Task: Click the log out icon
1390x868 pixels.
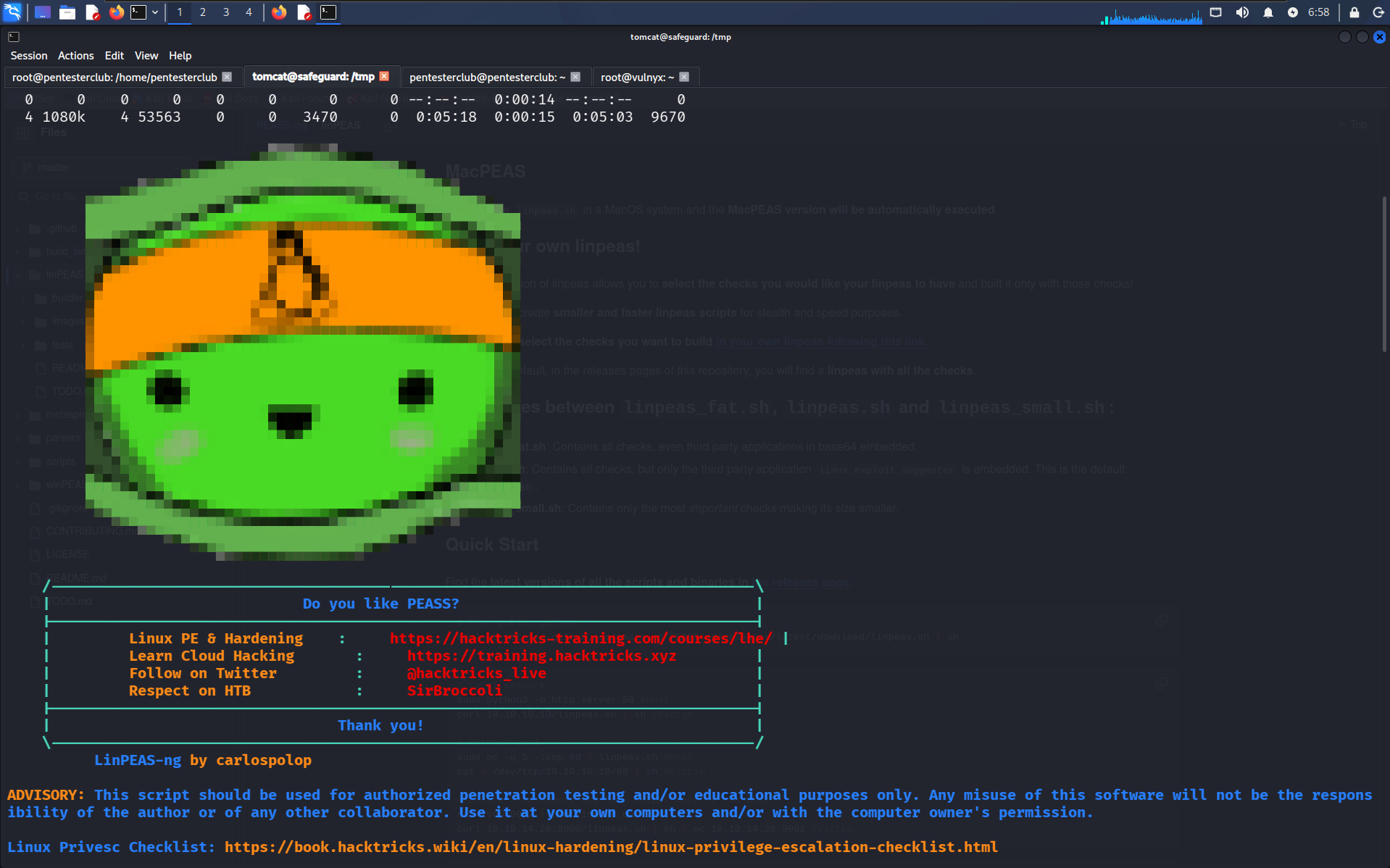Action: point(1378,12)
